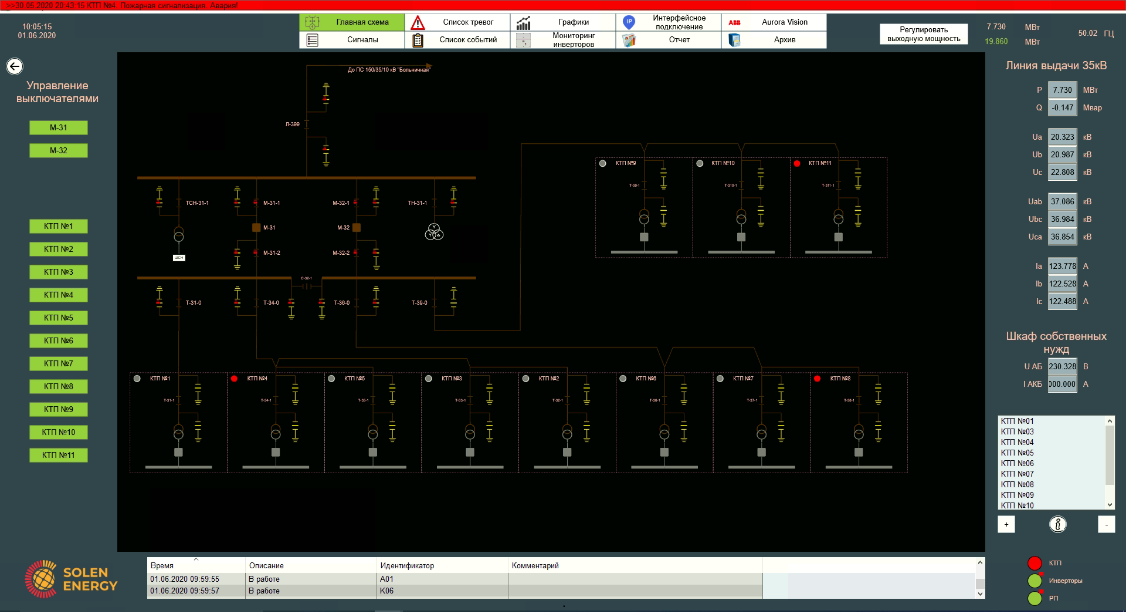Click red КТП status indicator in legend
Image resolution: width=1126 pixels, height=612 pixels.
(x=1035, y=562)
